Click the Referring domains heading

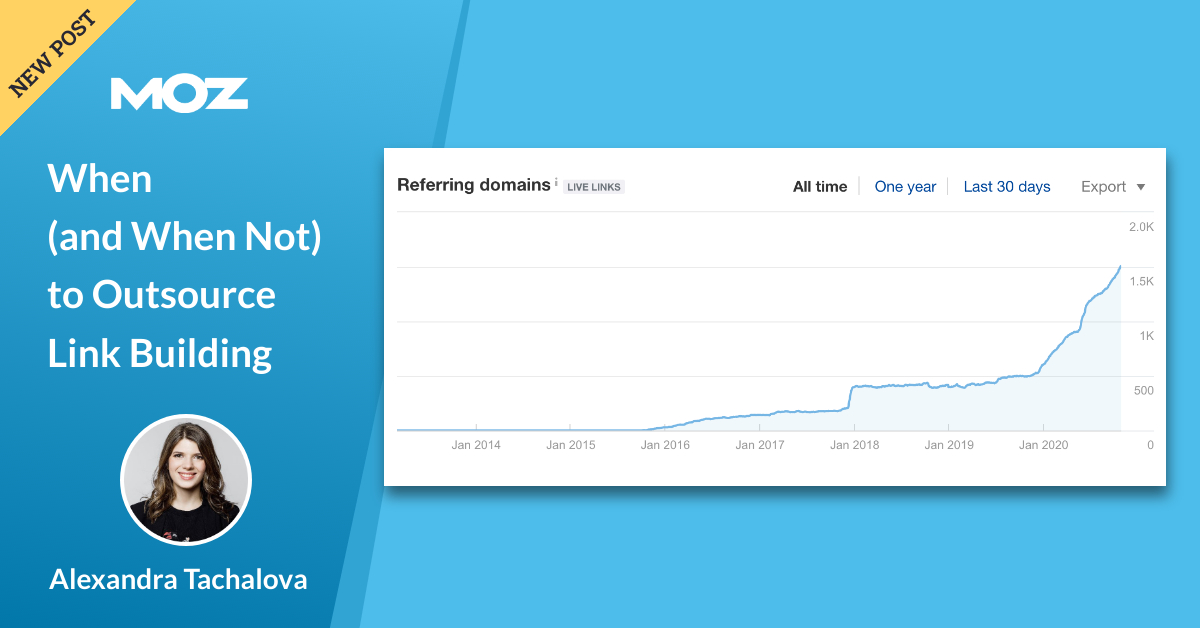(x=474, y=185)
